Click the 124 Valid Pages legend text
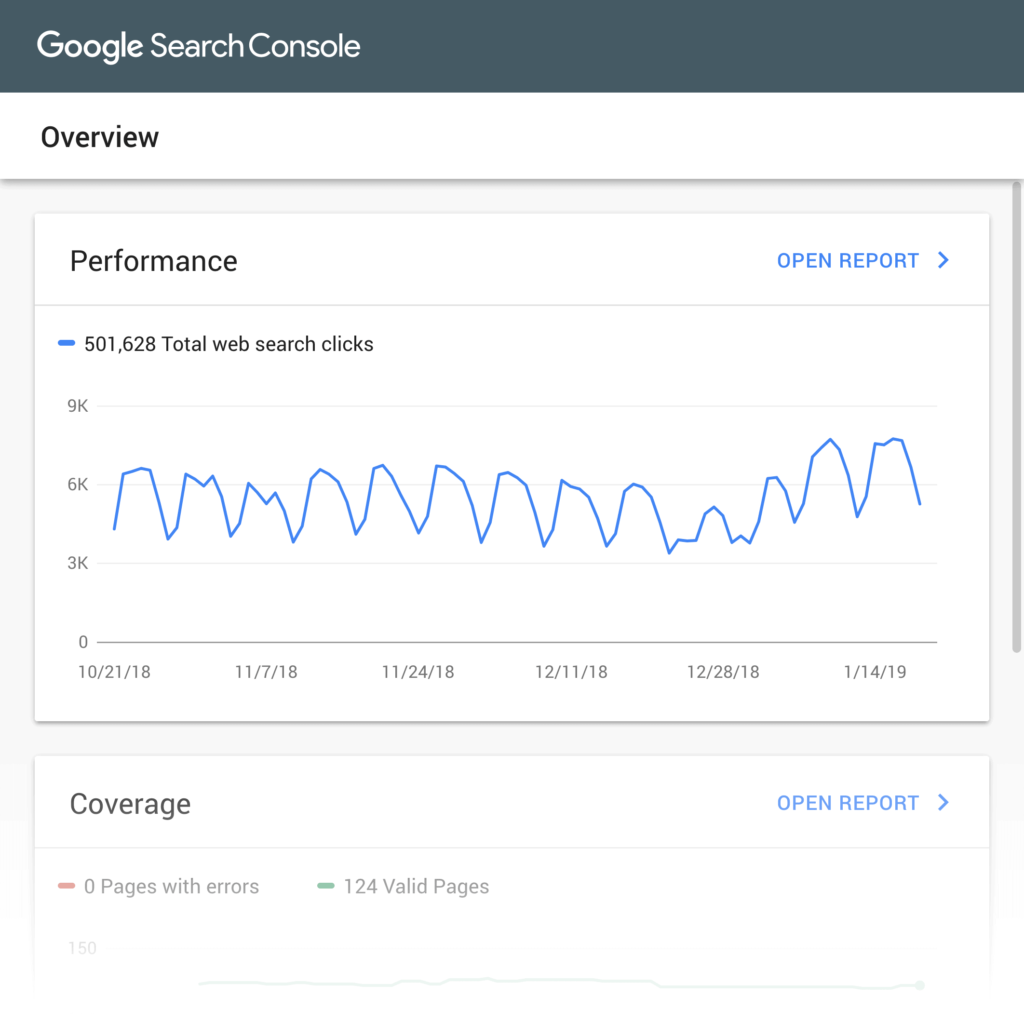The height and width of the screenshot is (1024, 1024). pyautogui.click(x=416, y=886)
